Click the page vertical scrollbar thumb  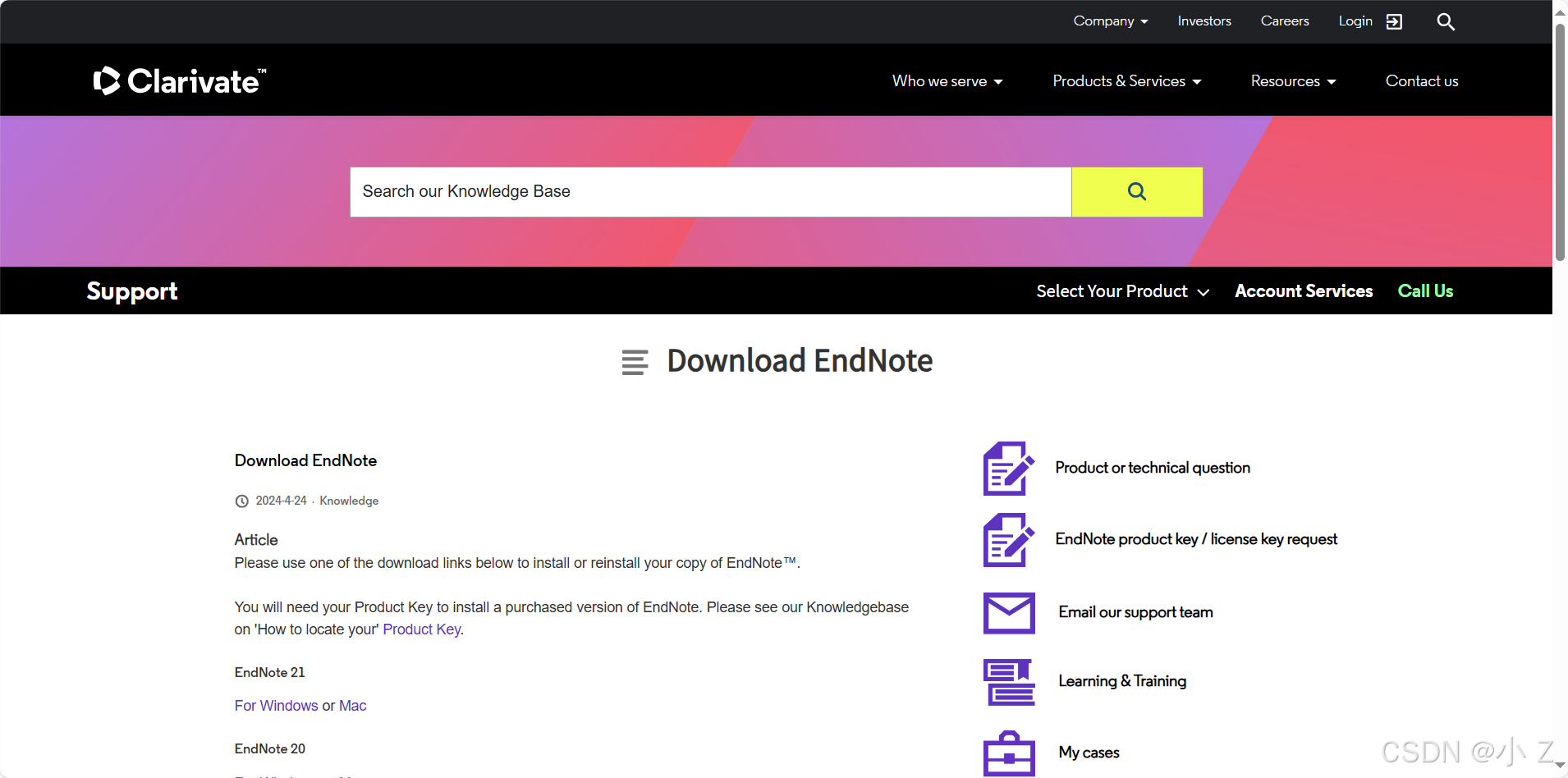(1560, 141)
